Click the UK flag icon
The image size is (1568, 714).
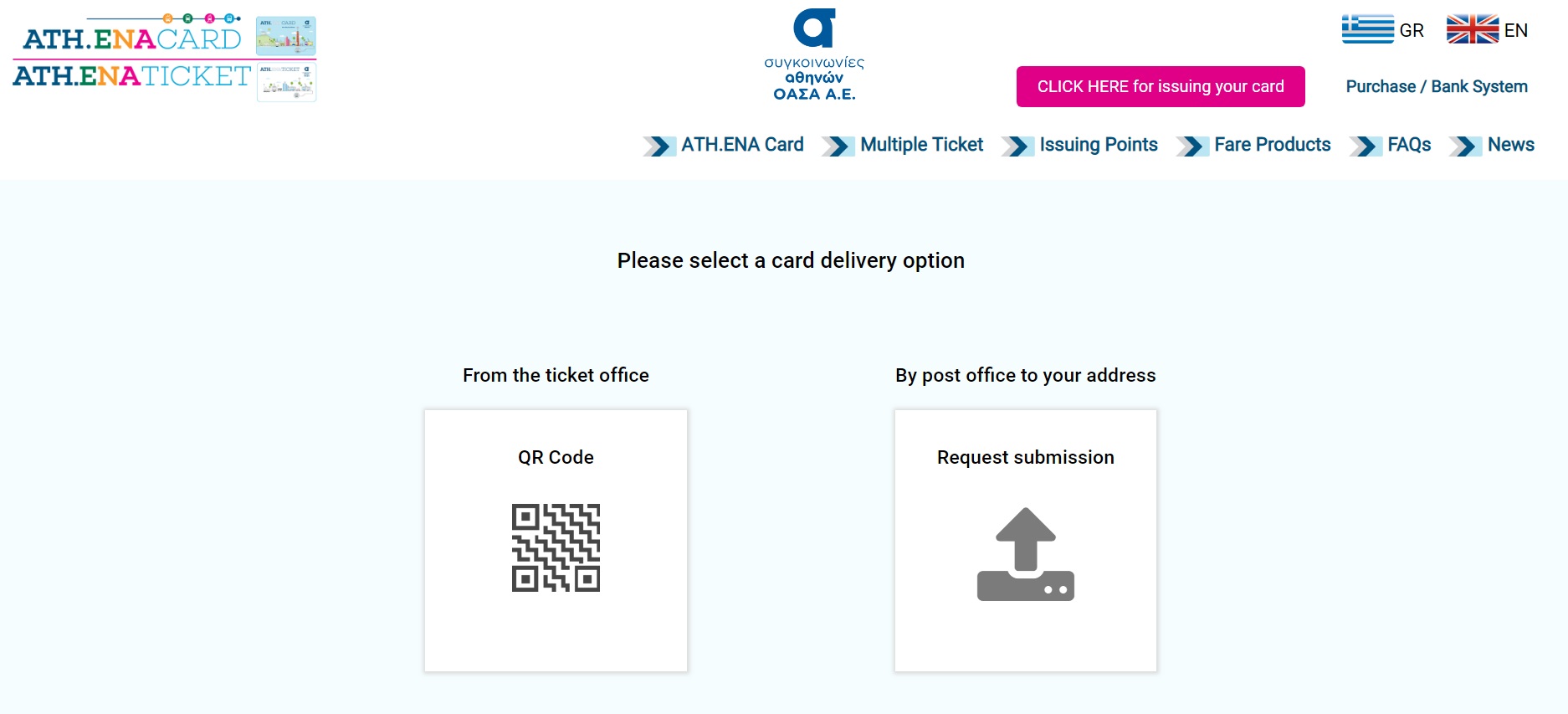click(1473, 29)
